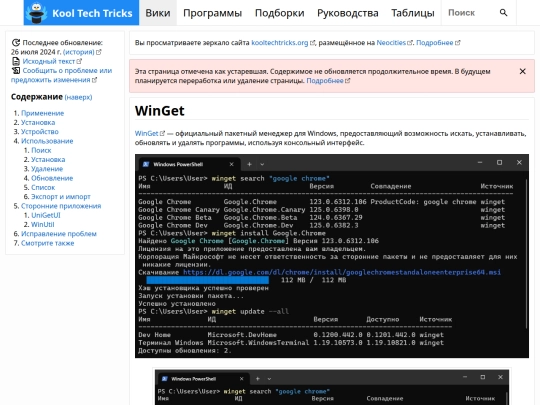Close the PowerShell tab in the second screenshot
The width and height of the screenshot is (540, 405).
tap(241, 378)
